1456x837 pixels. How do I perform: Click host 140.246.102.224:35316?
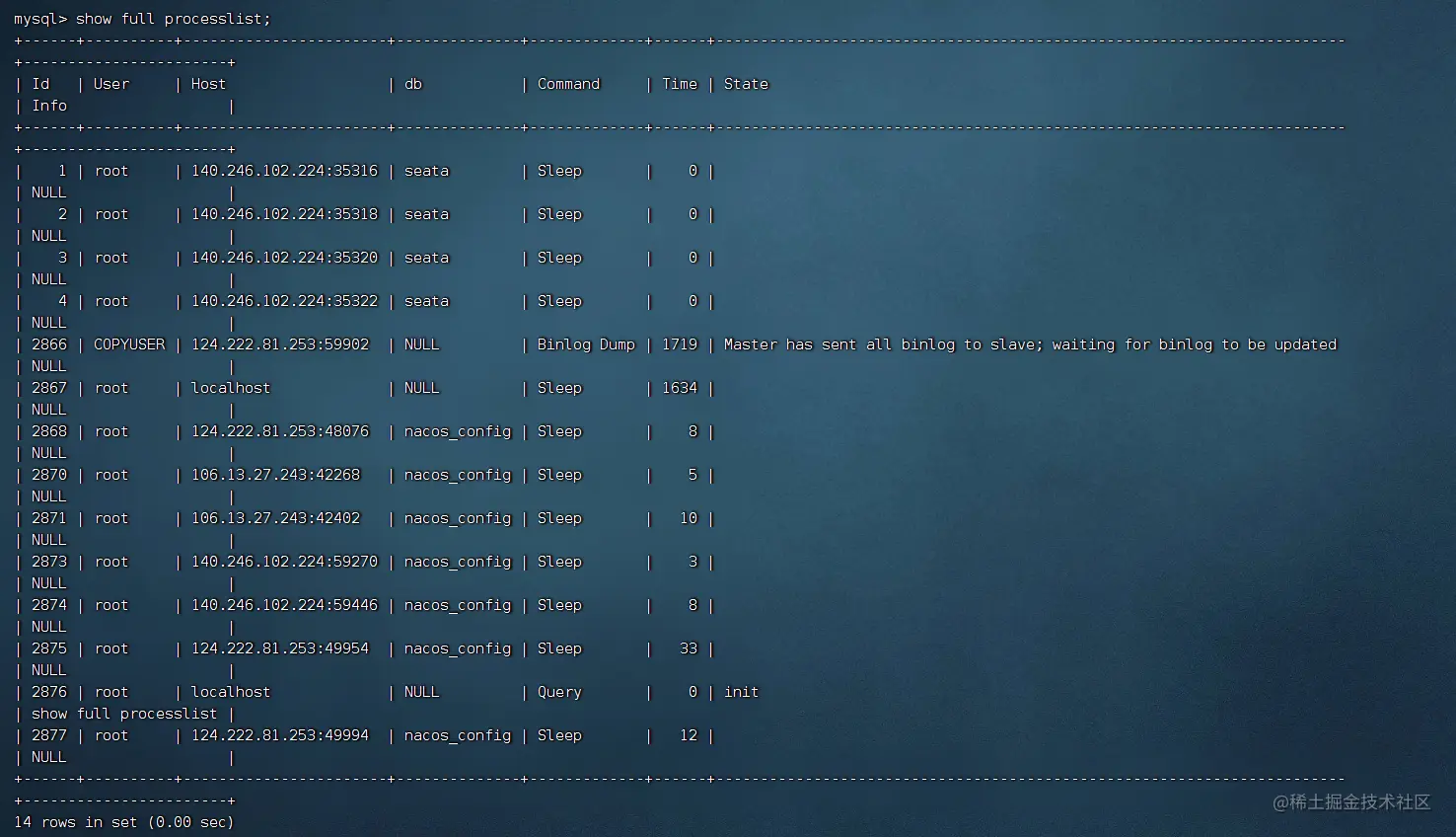[284, 171]
